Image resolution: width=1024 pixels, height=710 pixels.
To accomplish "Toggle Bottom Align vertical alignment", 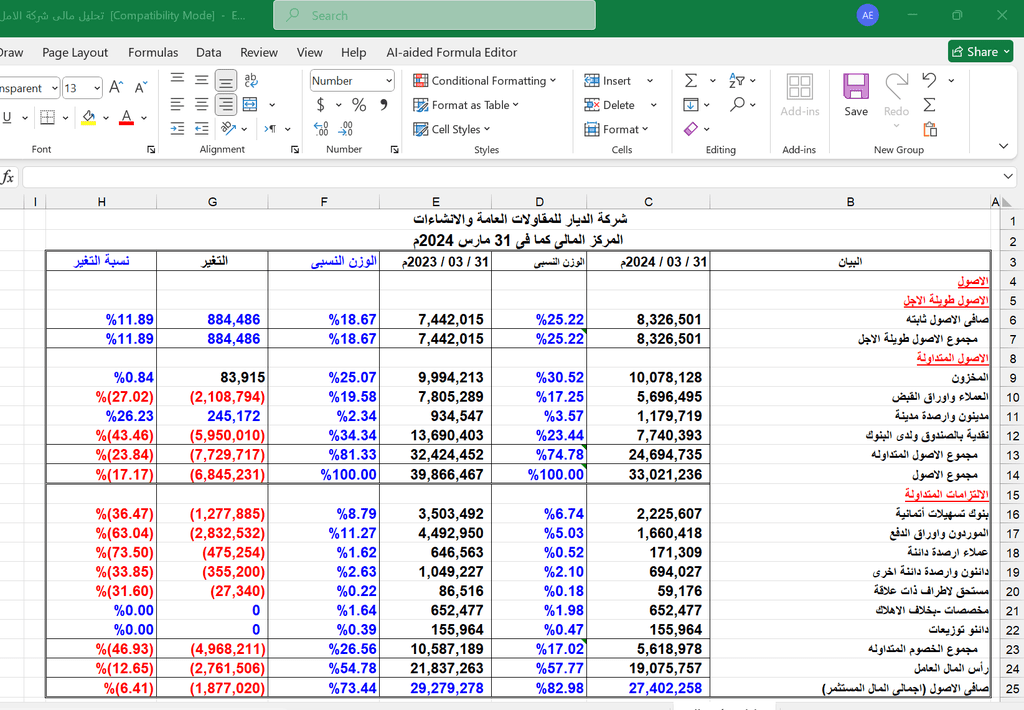I will click(226, 80).
